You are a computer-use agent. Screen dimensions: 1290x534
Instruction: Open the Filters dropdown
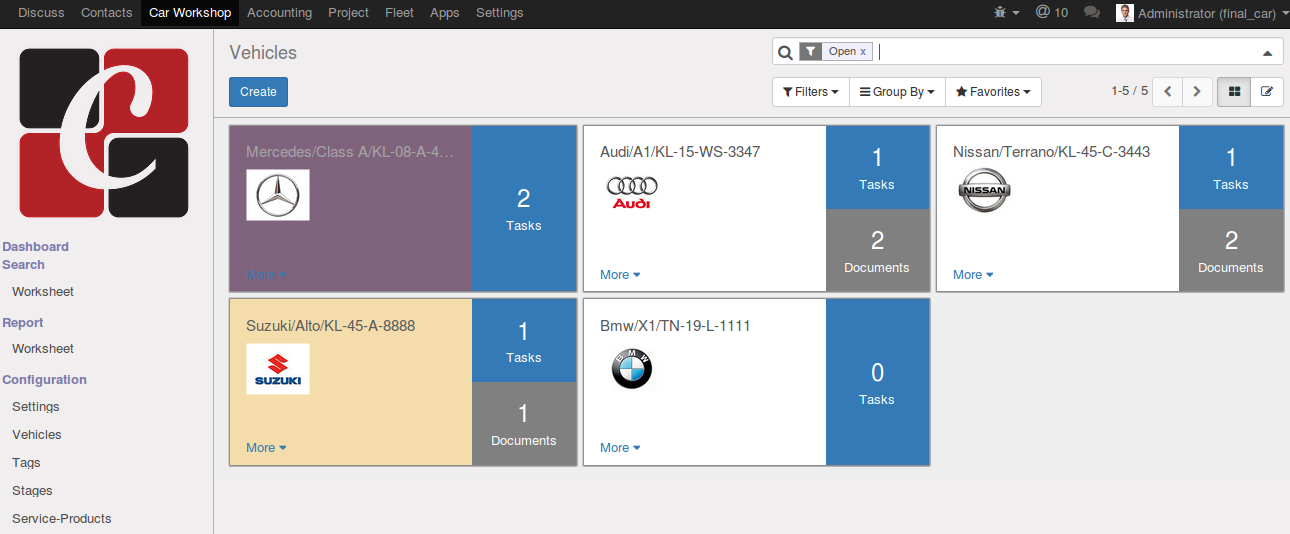pyautogui.click(x=810, y=92)
